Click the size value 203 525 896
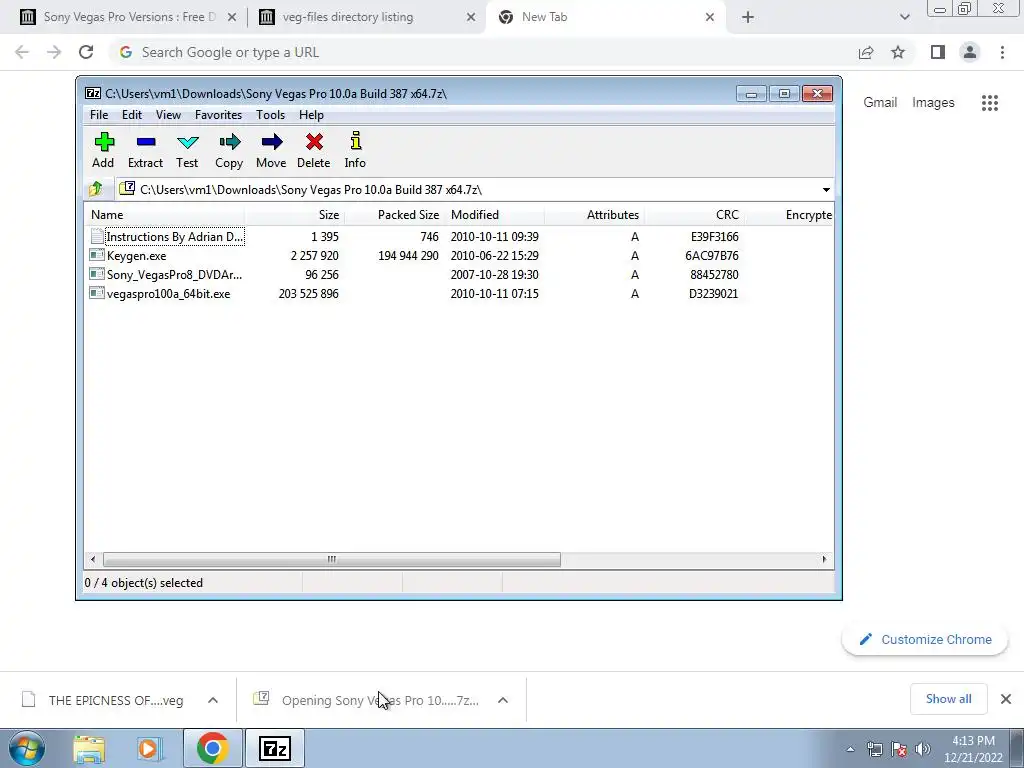 (308, 294)
